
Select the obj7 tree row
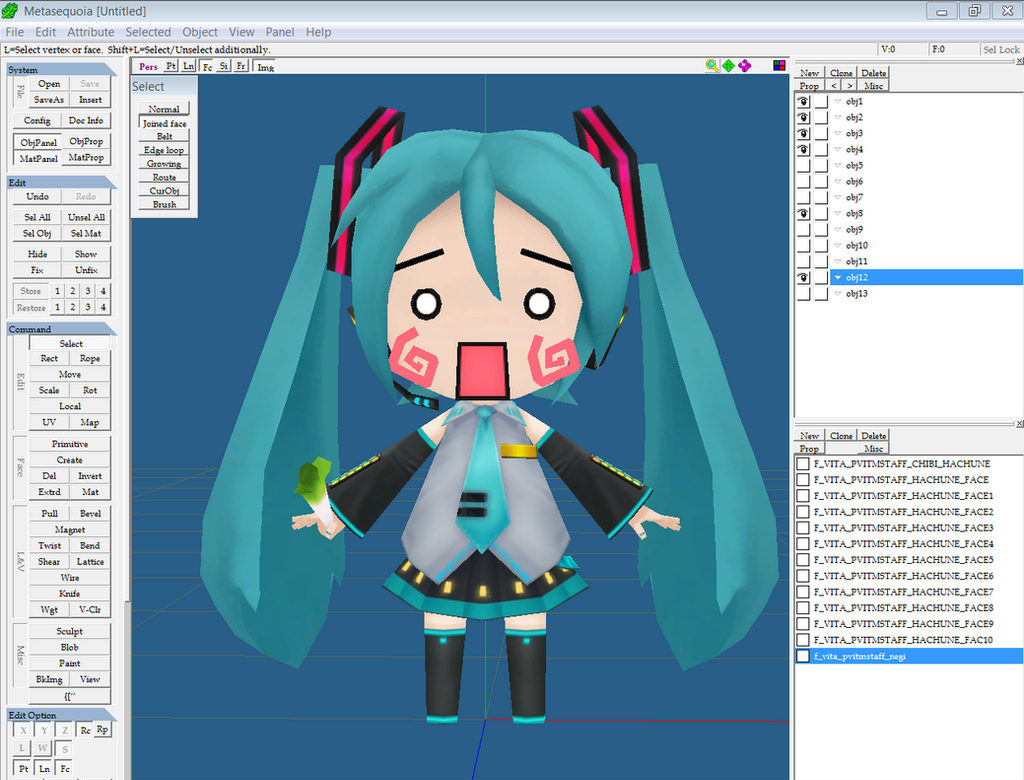click(926, 197)
